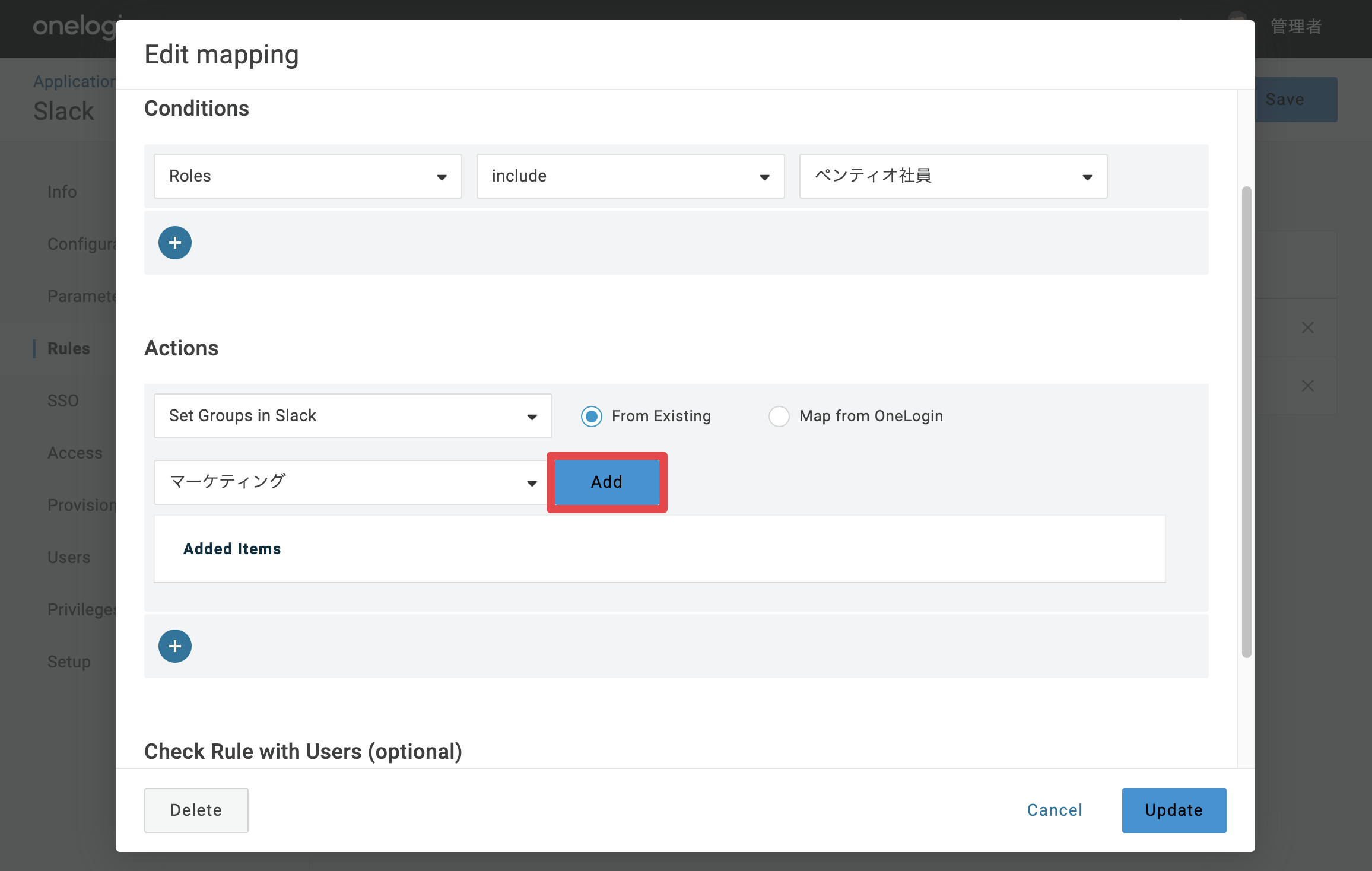Go to the Users sidebar tab
1372x871 pixels.
(x=69, y=558)
